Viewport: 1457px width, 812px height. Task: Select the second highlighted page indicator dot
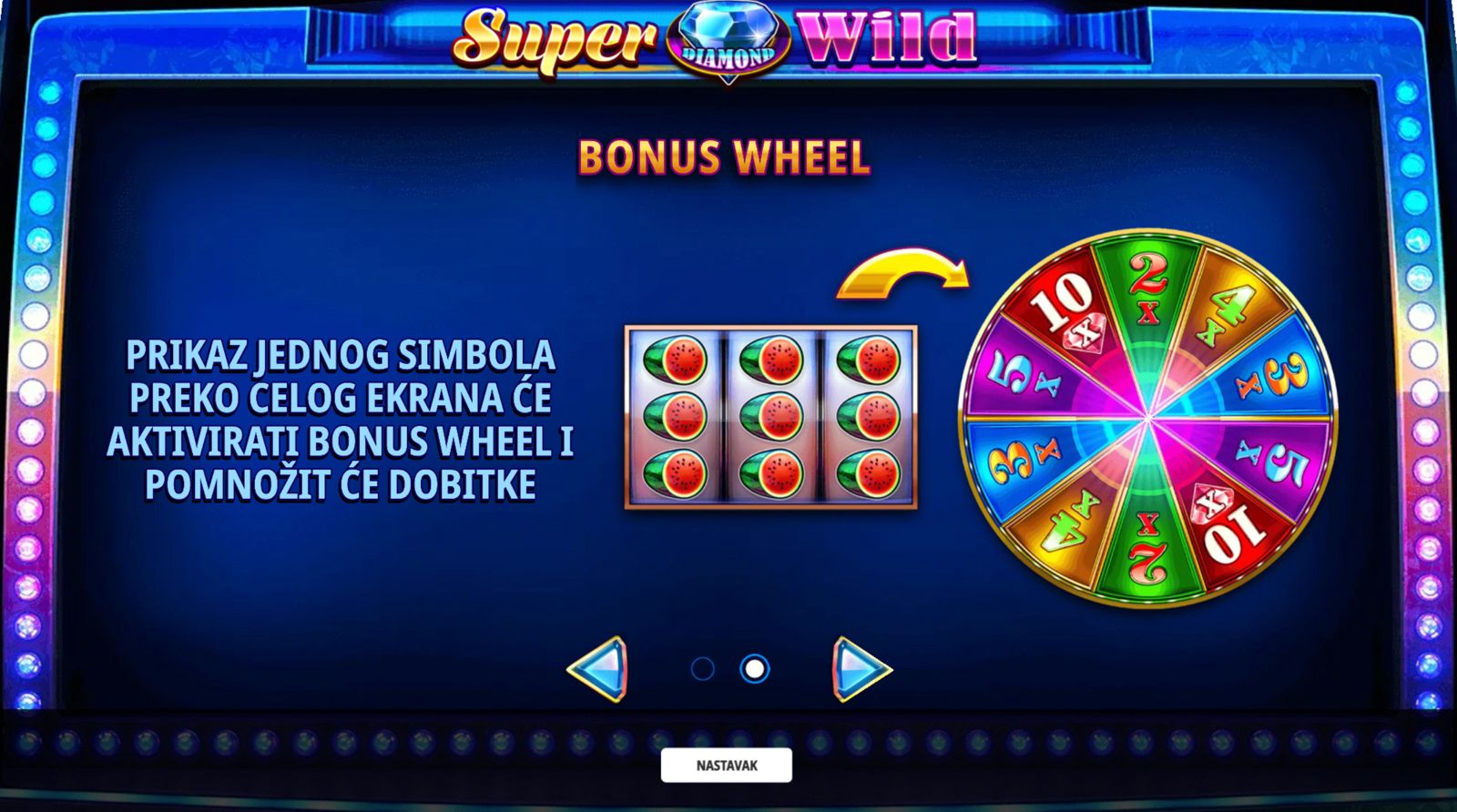click(754, 669)
